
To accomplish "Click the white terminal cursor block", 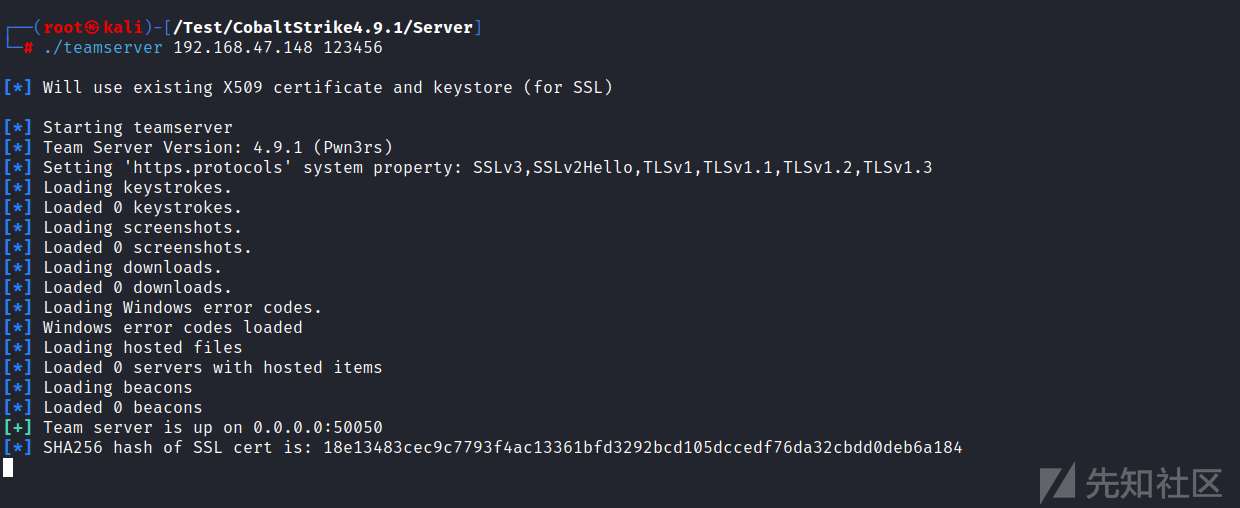I will click(8, 467).
